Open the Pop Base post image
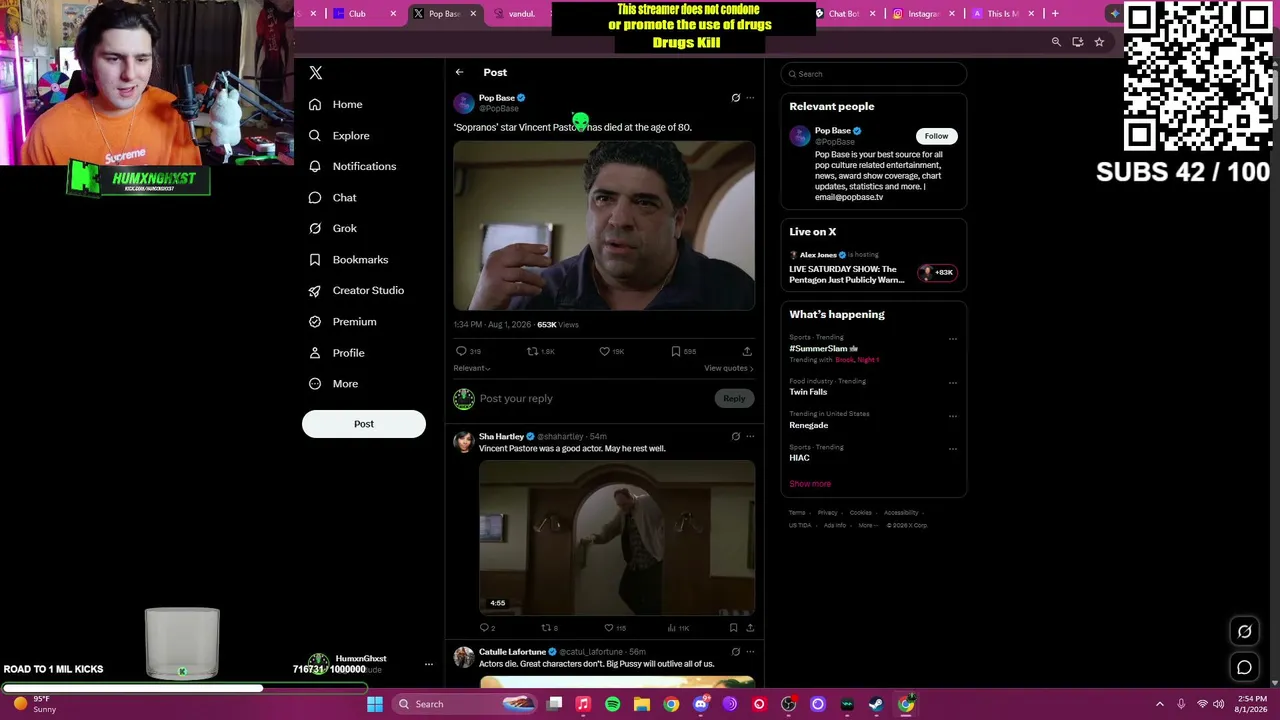This screenshot has height=720, width=1280. pyautogui.click(x=604, y=225)
